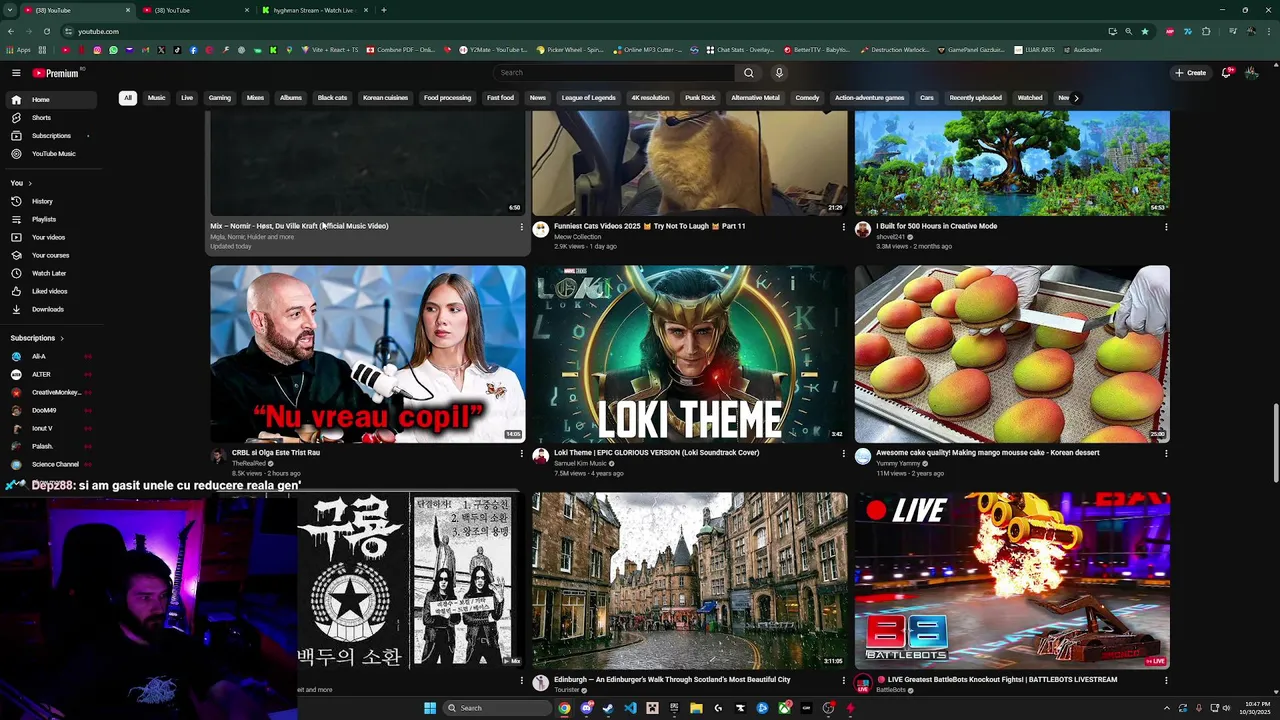Click the search magnifier button

pos(748,72)
